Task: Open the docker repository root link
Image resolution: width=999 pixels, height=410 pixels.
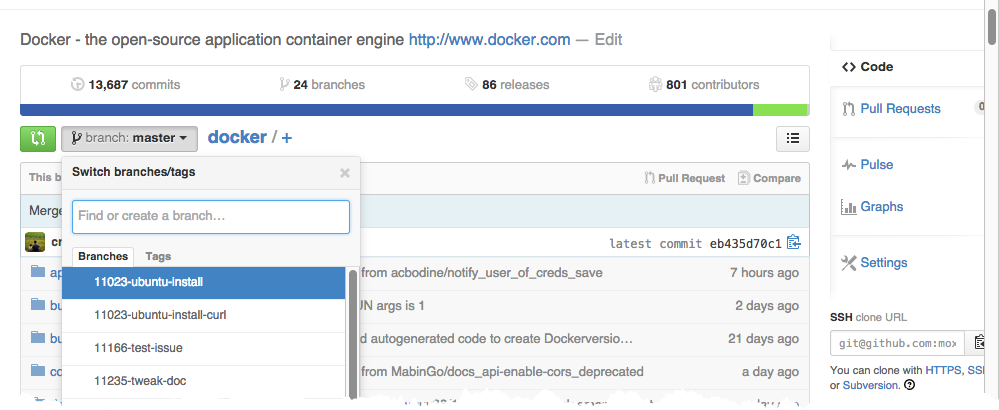Action: pyautogui.click(x=237, y=137)
